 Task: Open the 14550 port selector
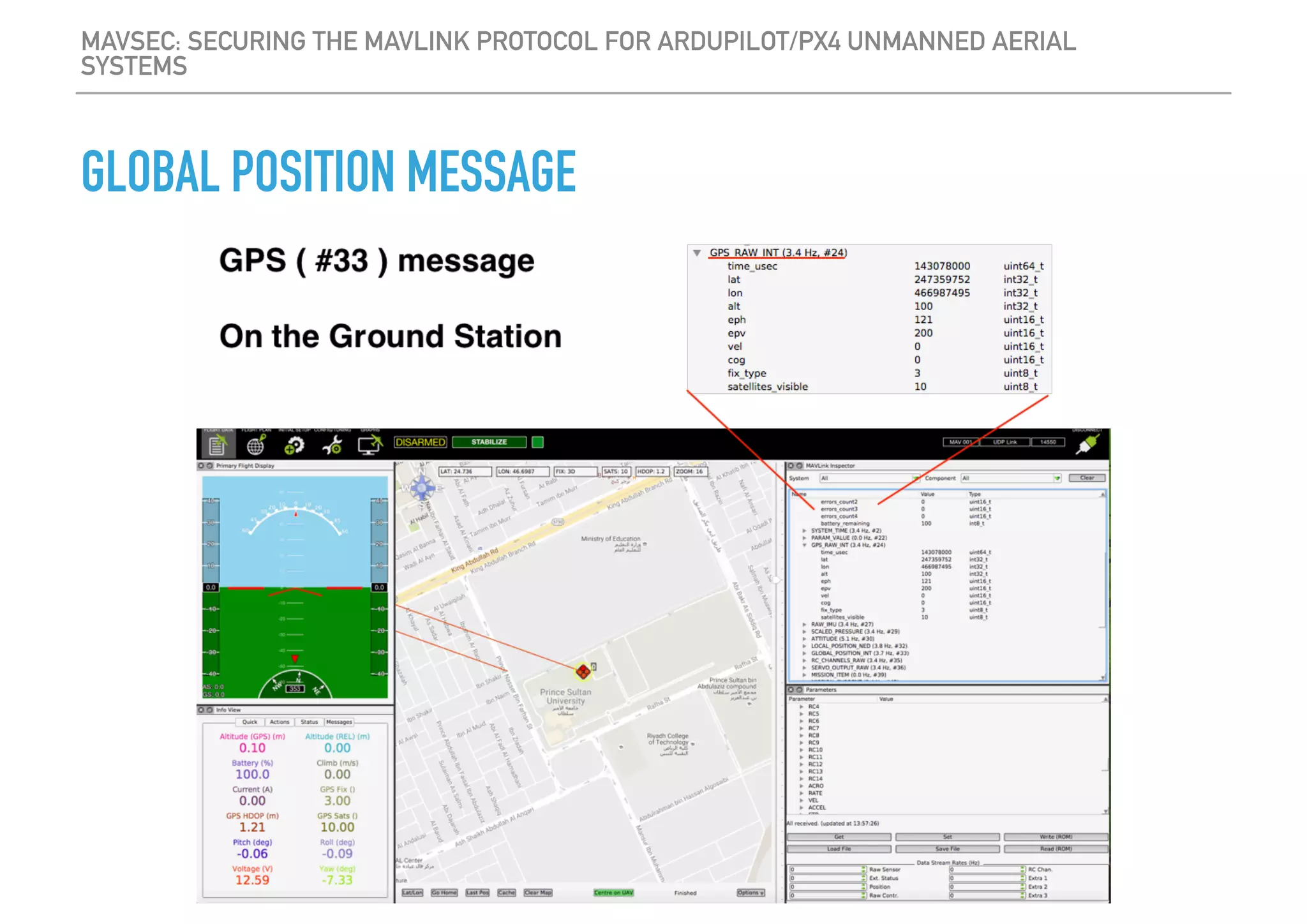click(x=1048, y=442)
